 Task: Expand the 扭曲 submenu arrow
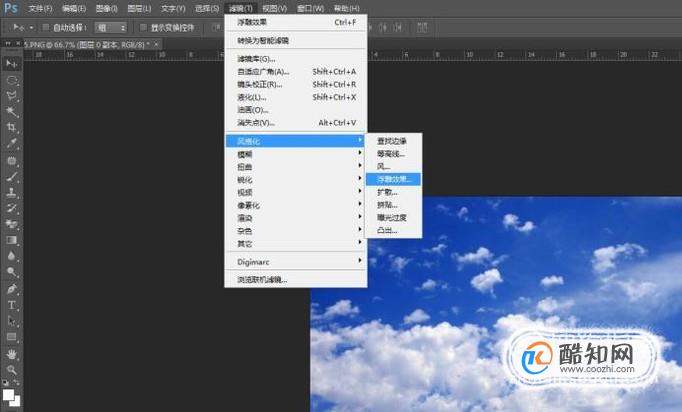click(360, 166)
